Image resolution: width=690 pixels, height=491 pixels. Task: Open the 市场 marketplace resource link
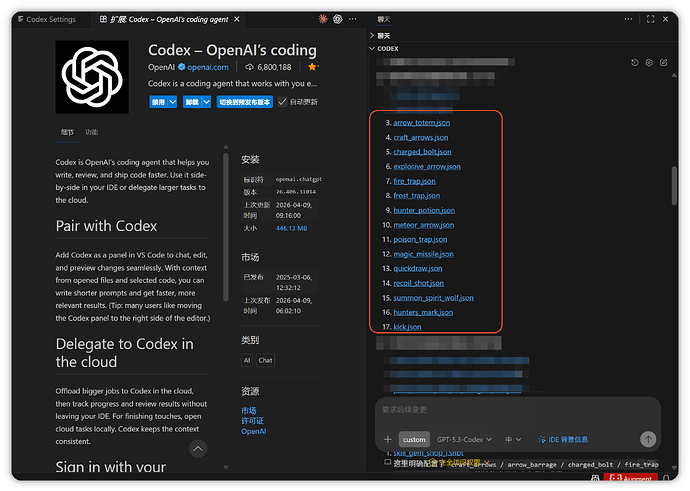pyautogui.click(x=249, y=410)
